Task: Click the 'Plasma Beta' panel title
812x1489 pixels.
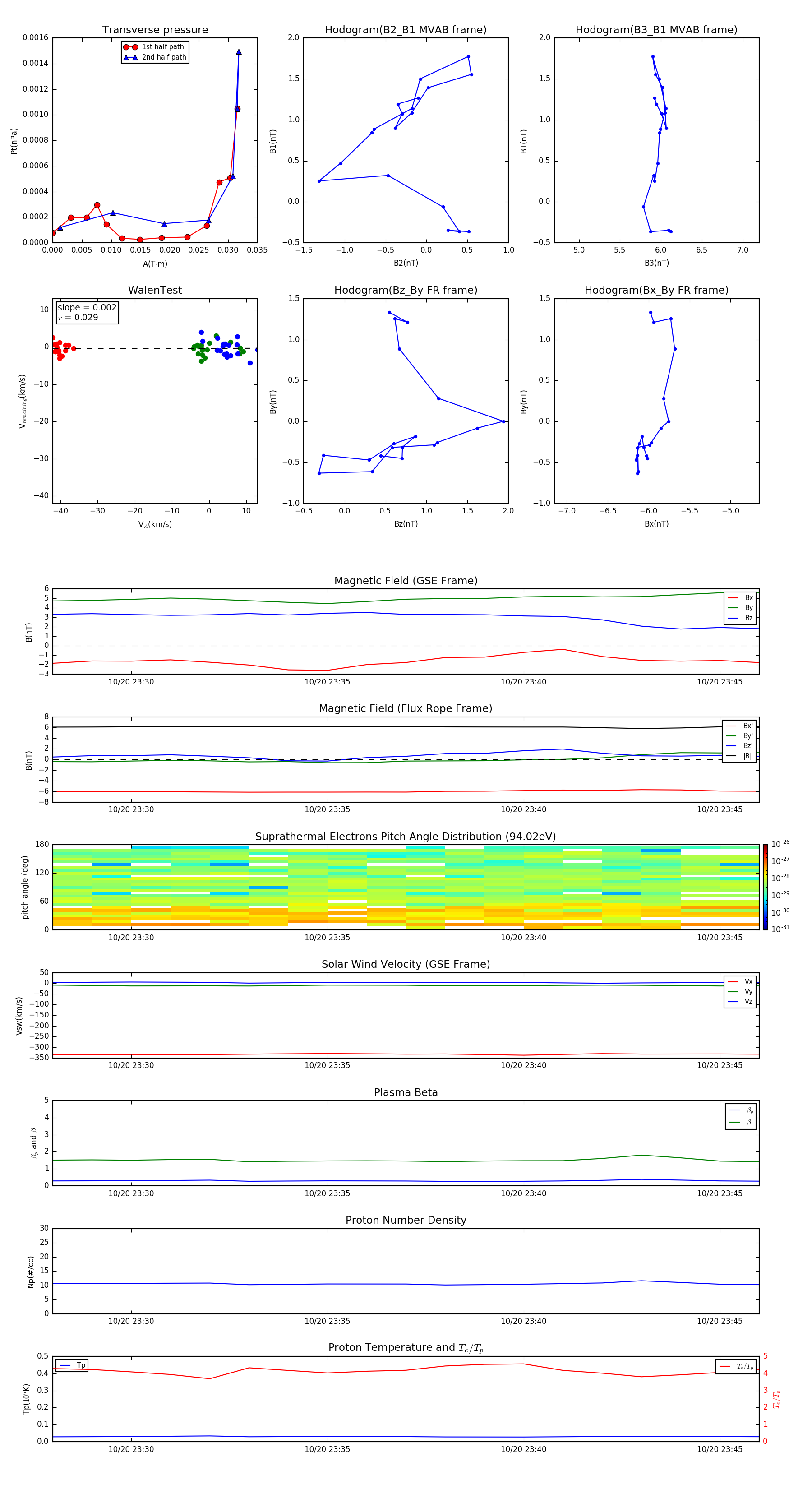Action: pos(406,1092)
